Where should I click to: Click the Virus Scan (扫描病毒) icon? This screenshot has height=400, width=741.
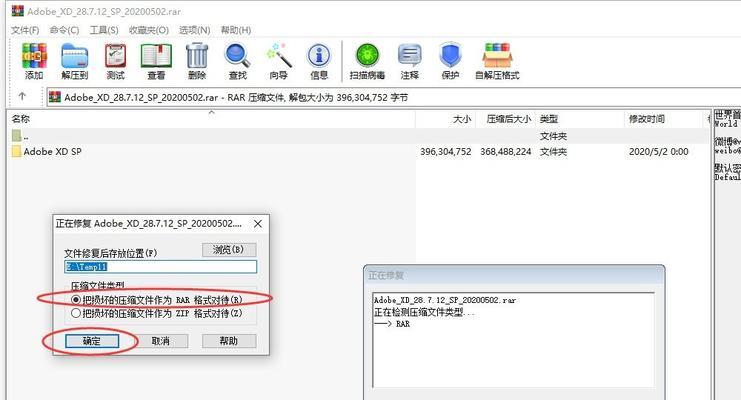click(x=367, y=56)
